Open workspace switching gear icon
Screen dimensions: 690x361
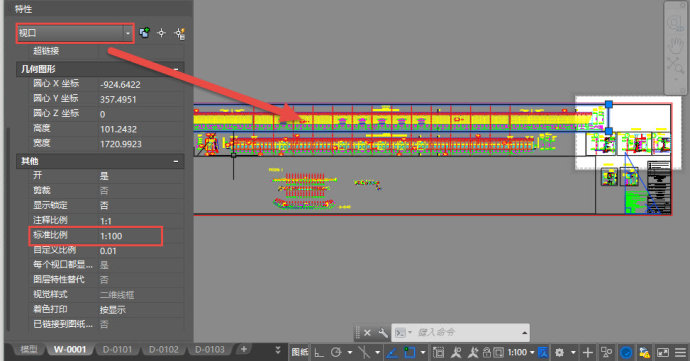click(x=559, y=352)
